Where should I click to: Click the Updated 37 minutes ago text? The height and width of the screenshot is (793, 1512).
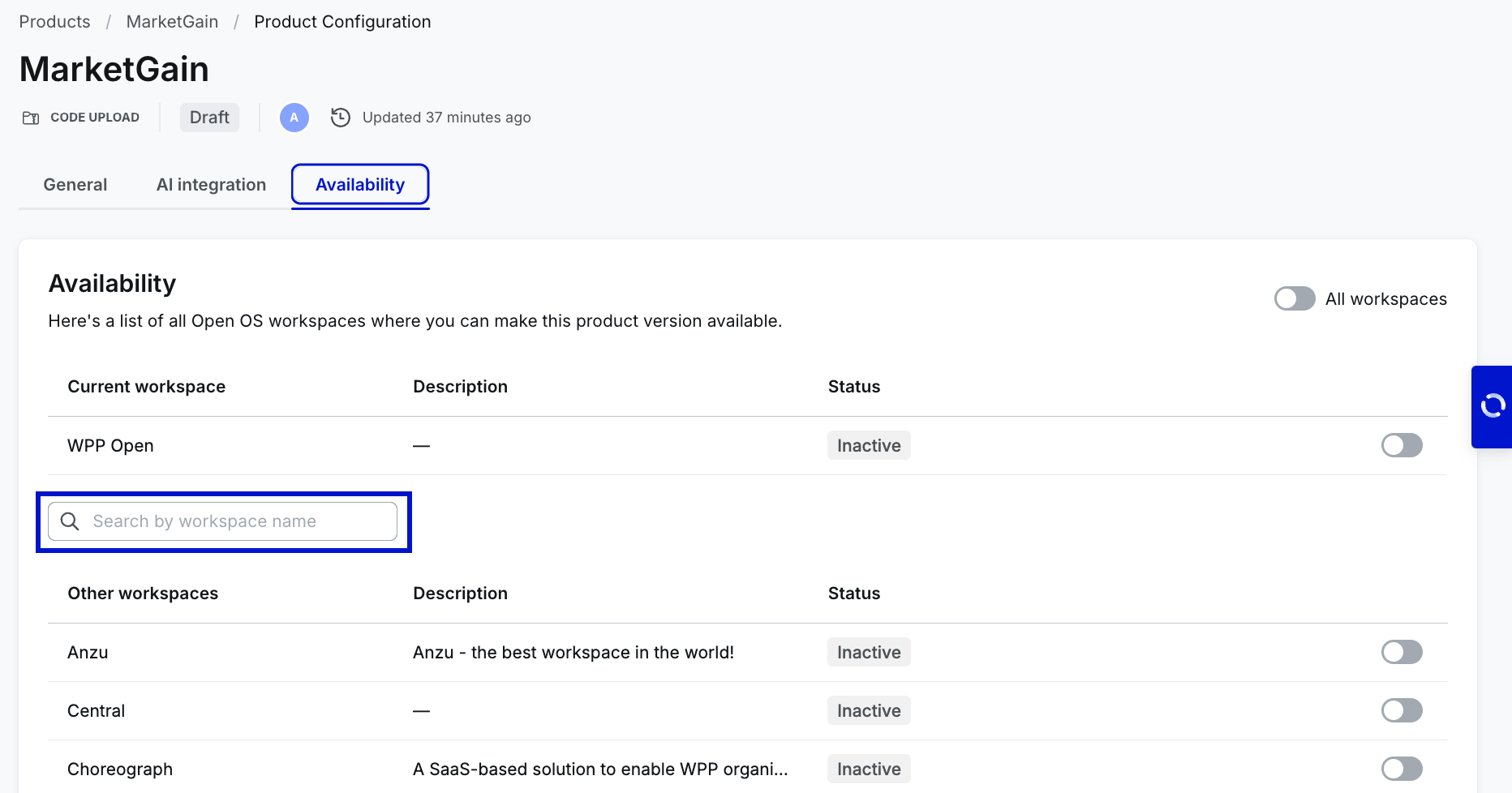[446, 118]
